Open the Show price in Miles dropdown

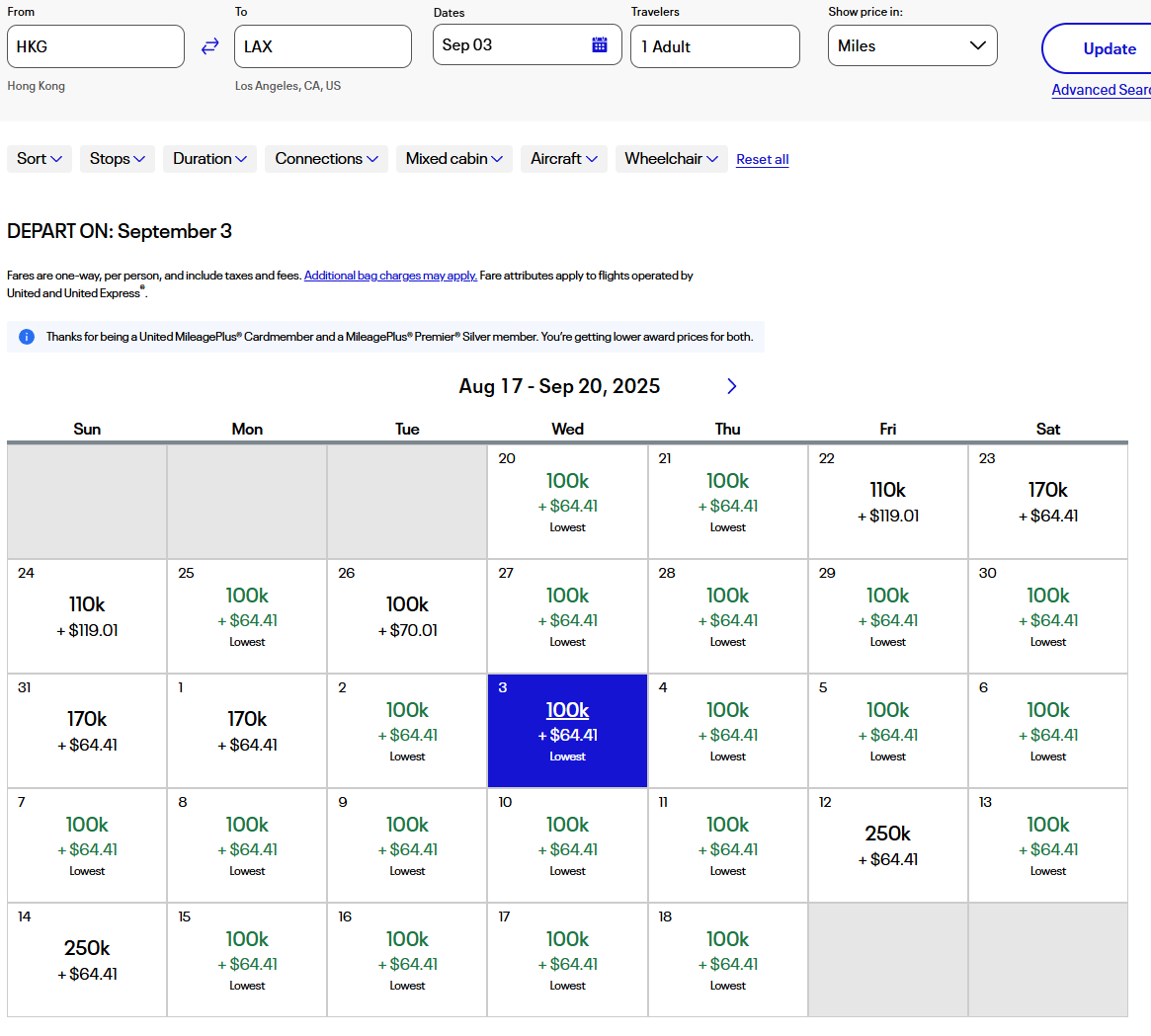coord(913,45)
